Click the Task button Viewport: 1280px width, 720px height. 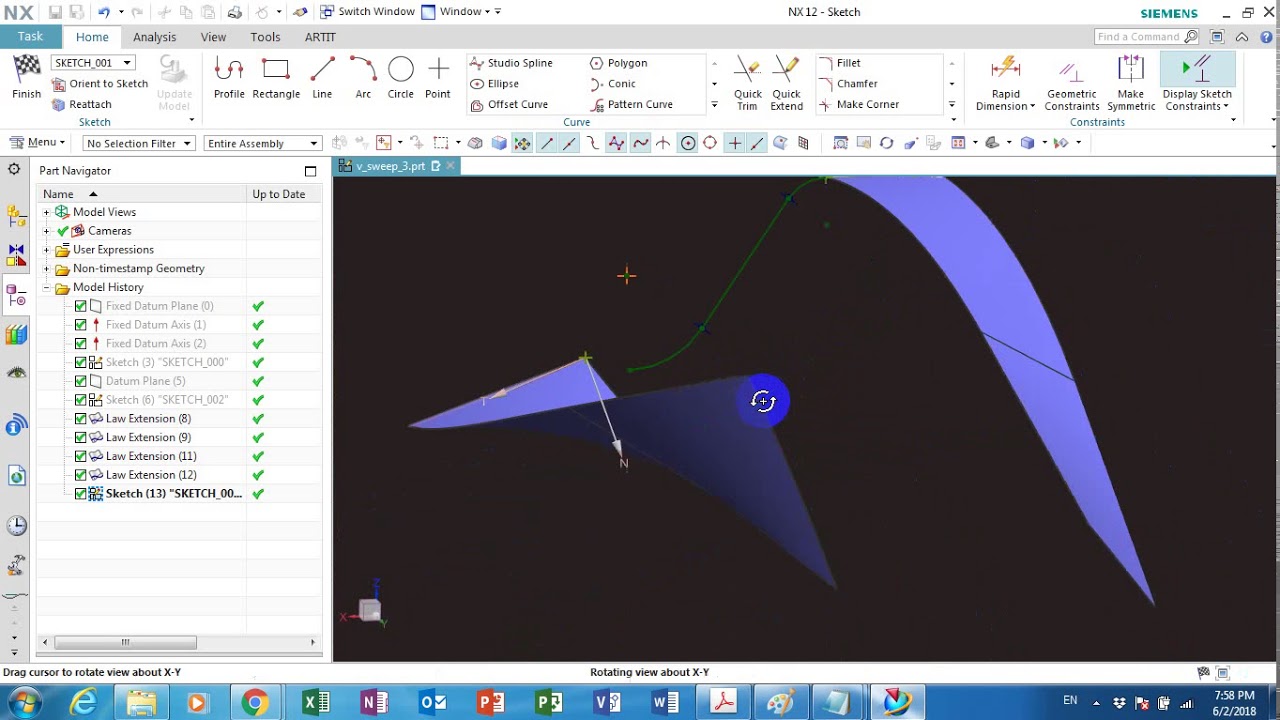coord(30,37)
